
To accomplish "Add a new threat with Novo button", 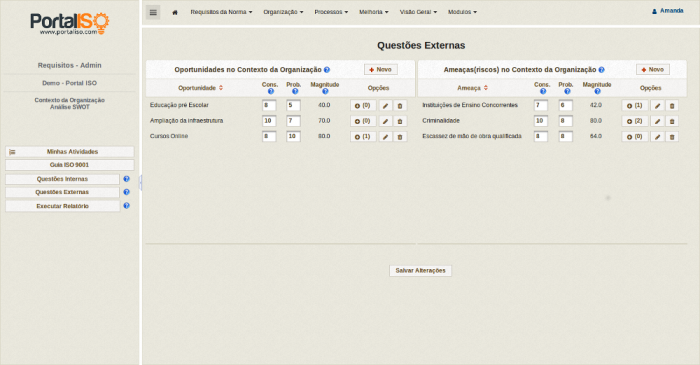I will tap(653, 70).
